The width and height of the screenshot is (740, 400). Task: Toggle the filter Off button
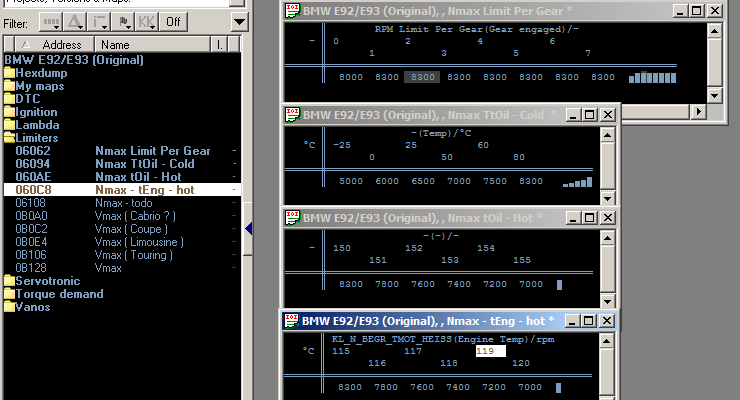(173, 22)
